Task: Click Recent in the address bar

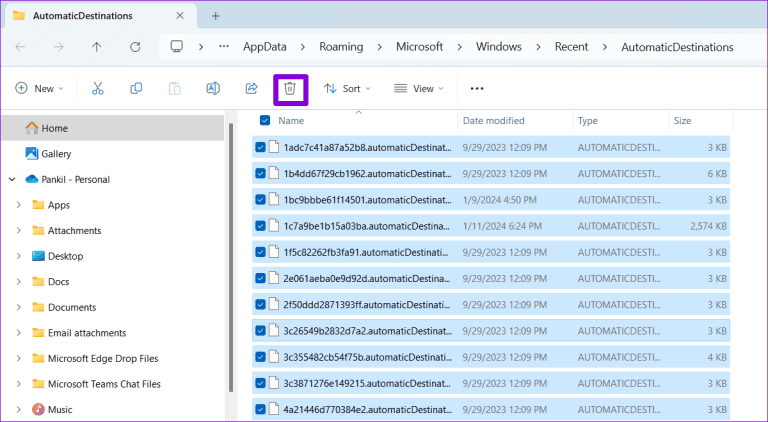Action: [x=571, y=47]
